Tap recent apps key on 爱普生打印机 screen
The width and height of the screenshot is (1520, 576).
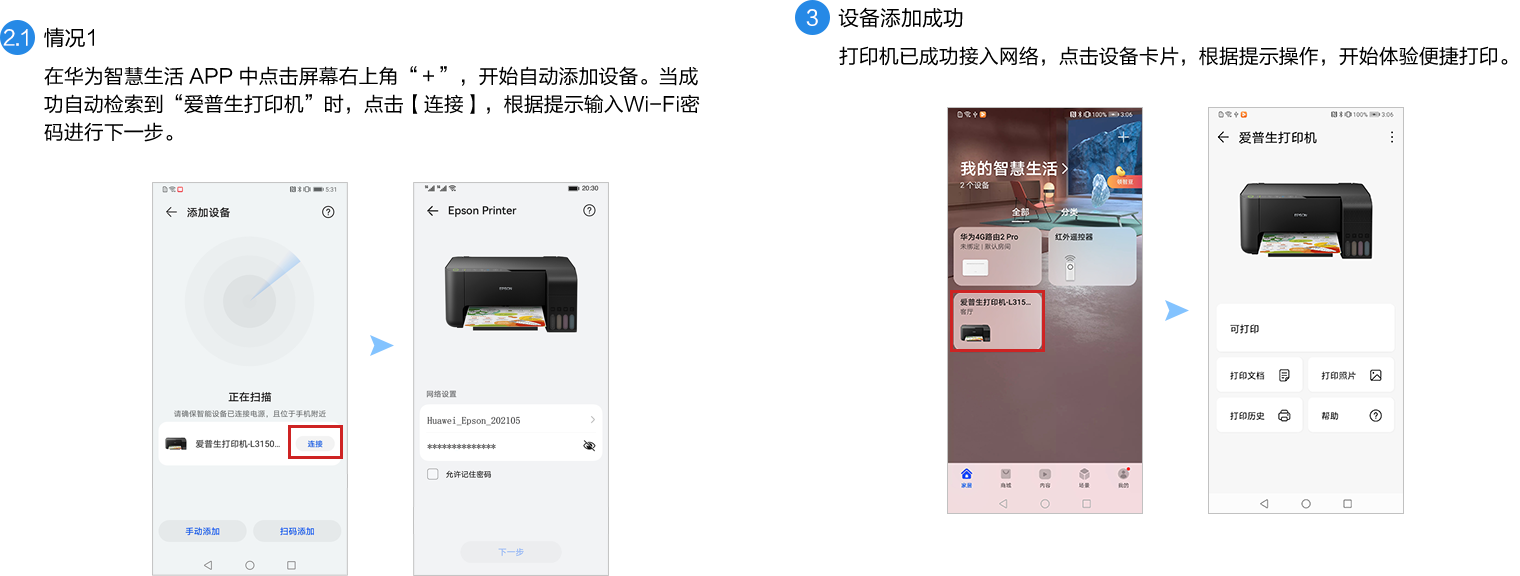pos(1347,504)
